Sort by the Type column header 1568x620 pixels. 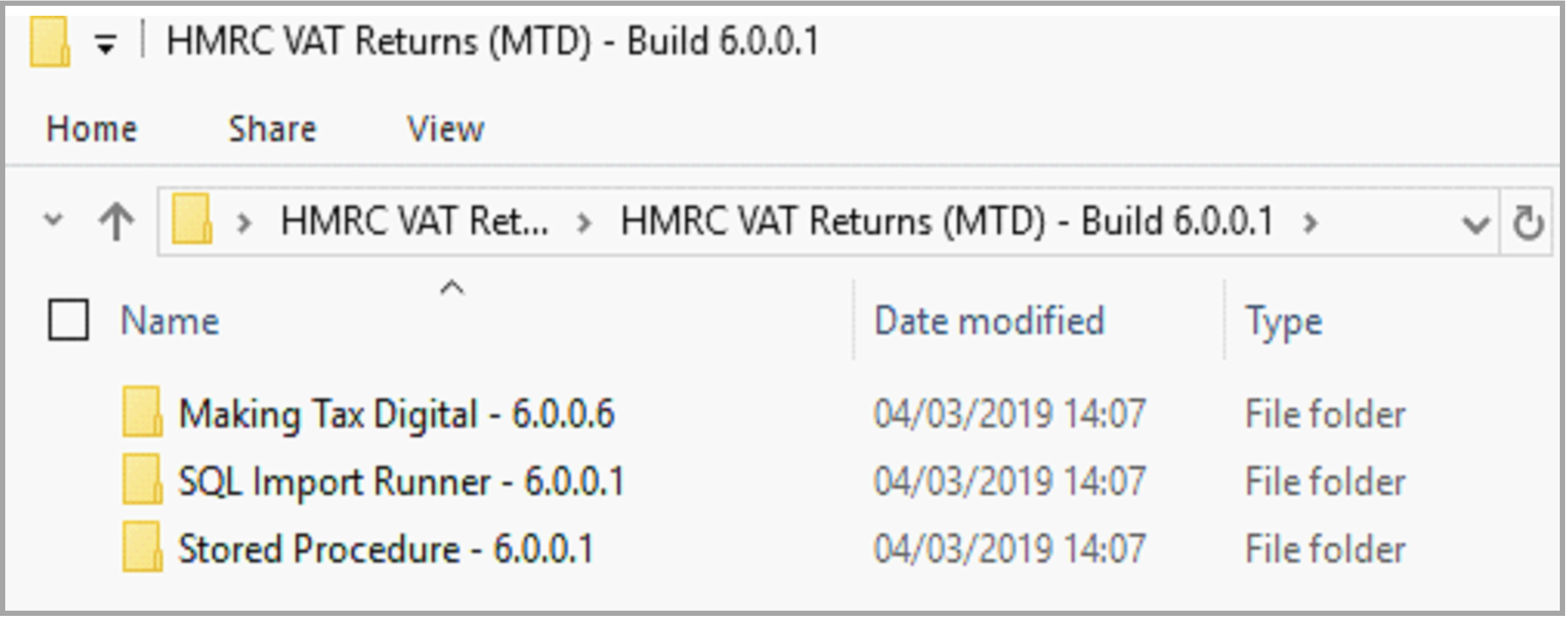click(x=1284, y=320)
